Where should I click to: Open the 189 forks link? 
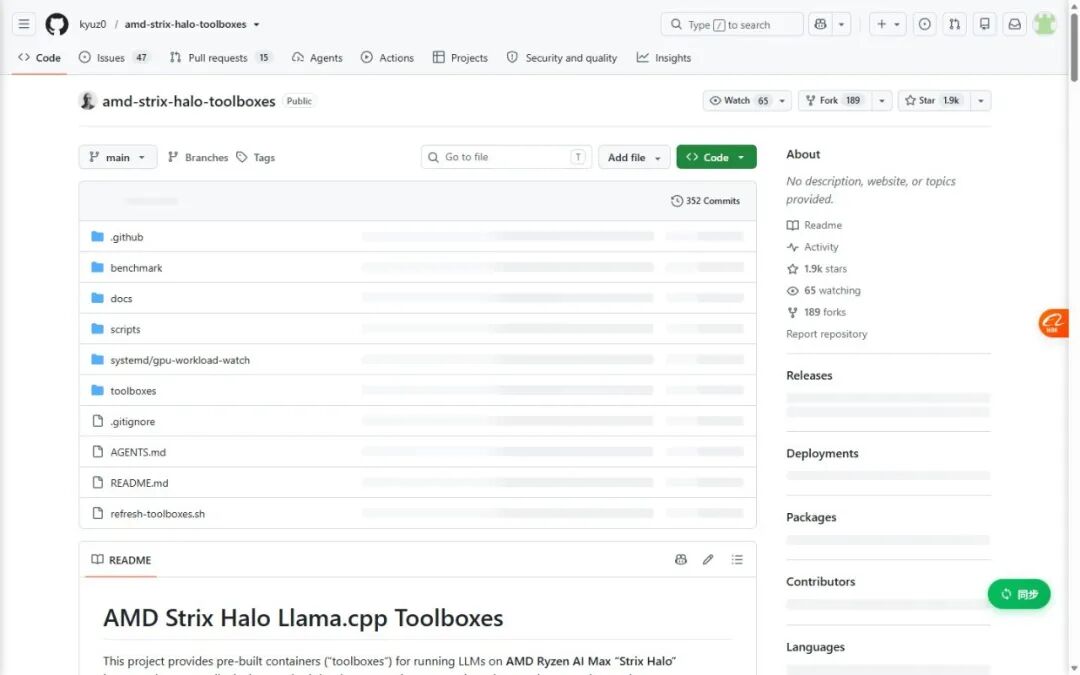tap(816, 312)
